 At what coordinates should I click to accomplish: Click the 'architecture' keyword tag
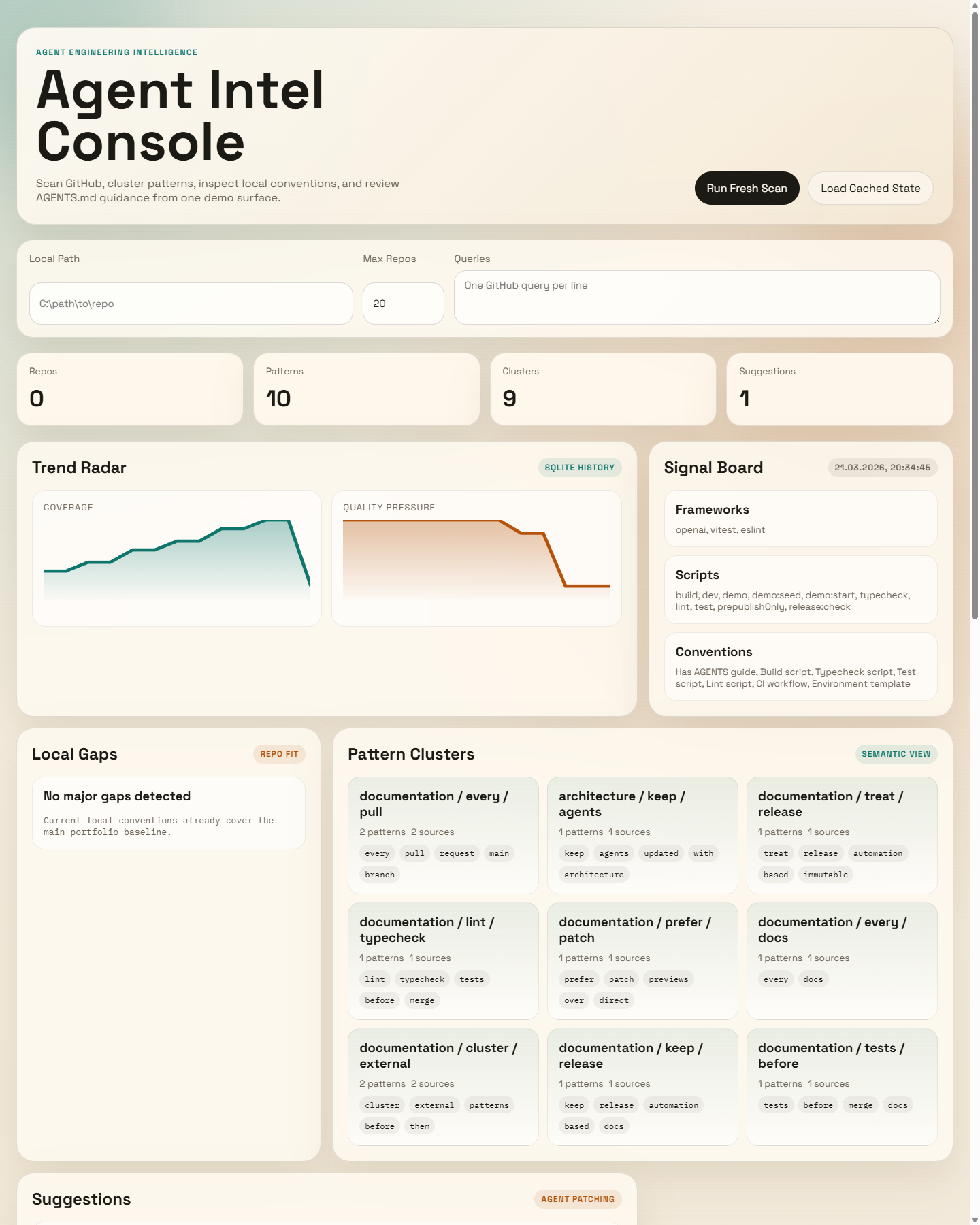click(x=594, y=875)
